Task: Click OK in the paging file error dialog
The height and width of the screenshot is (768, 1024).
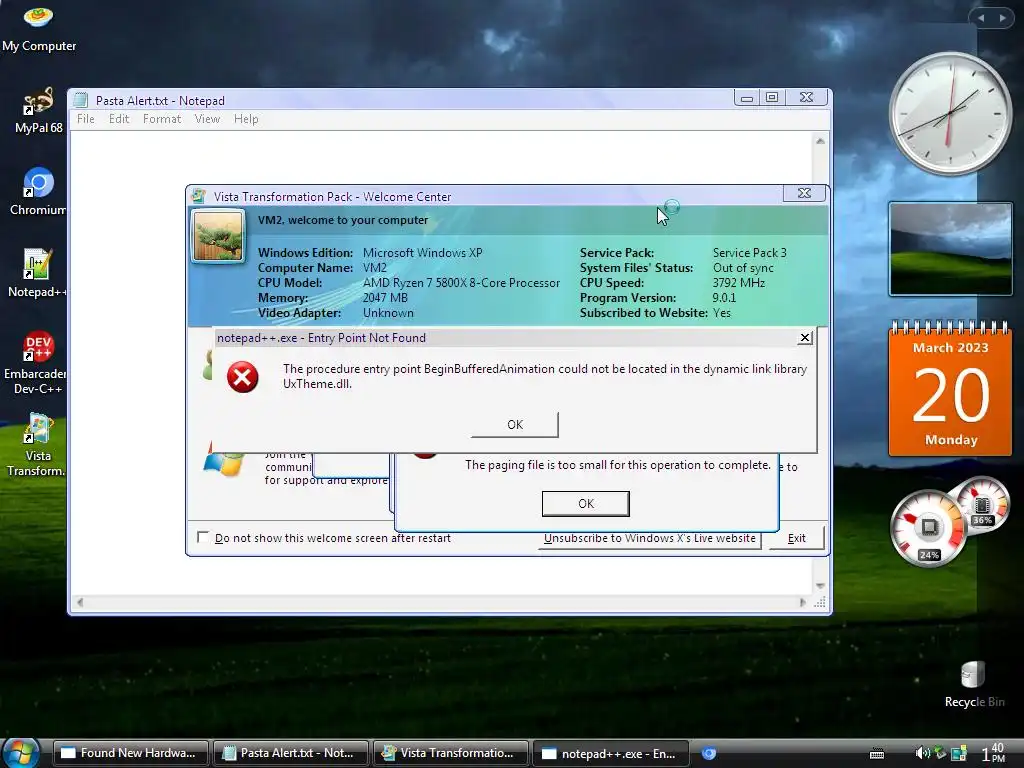Action: tap(586, 504)
